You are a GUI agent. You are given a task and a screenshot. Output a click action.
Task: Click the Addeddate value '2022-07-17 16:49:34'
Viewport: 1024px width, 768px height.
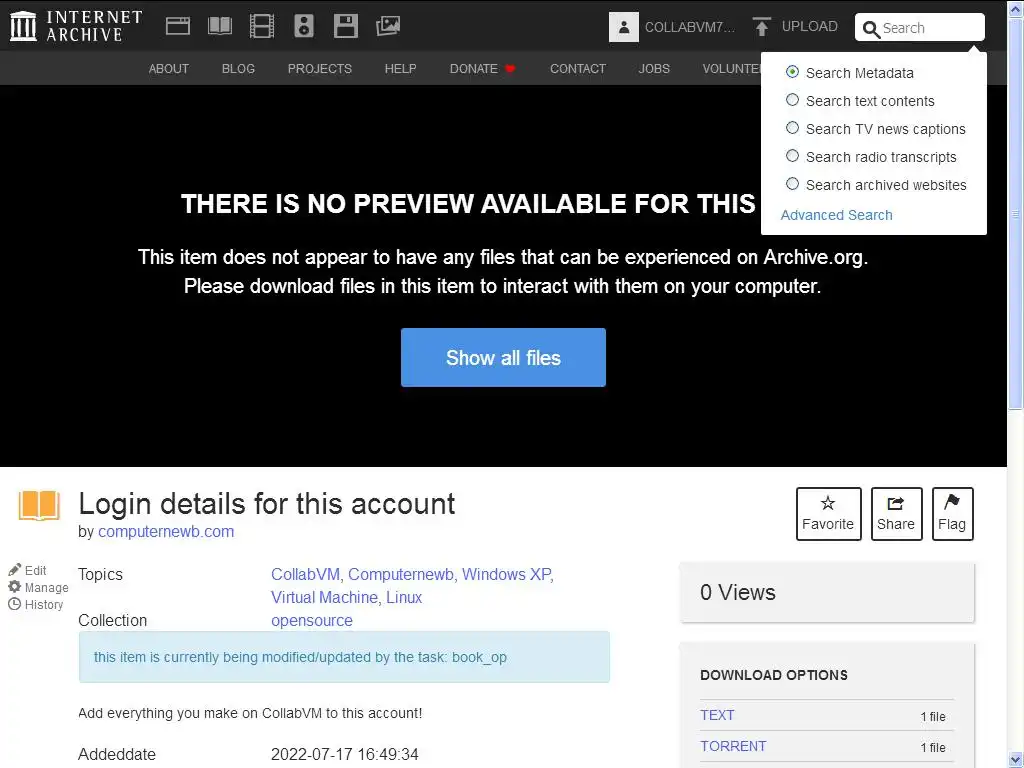pyautogui.click(x=345, y=754)
